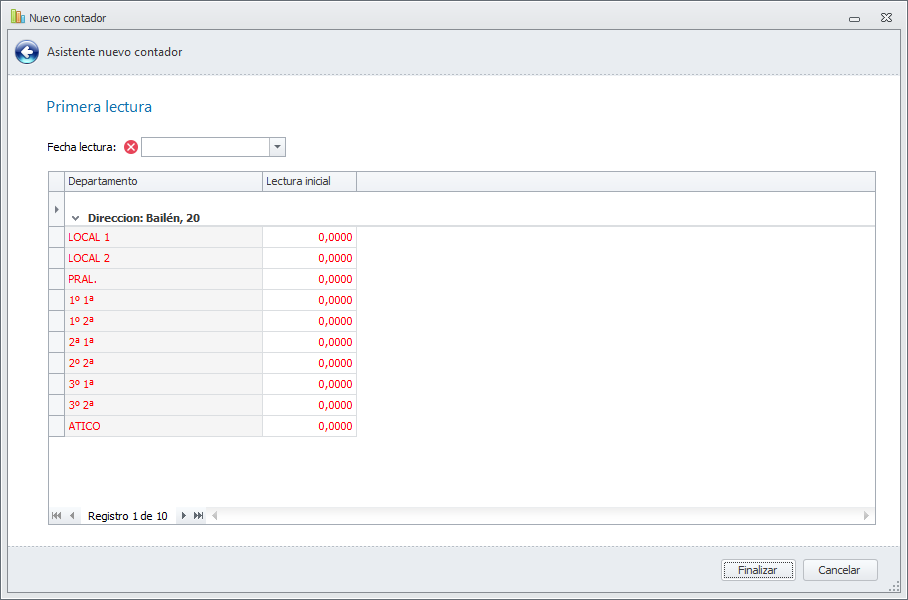Click inside the Fecha lectura date field
The image size is (908, 600).
pos(206,147)
